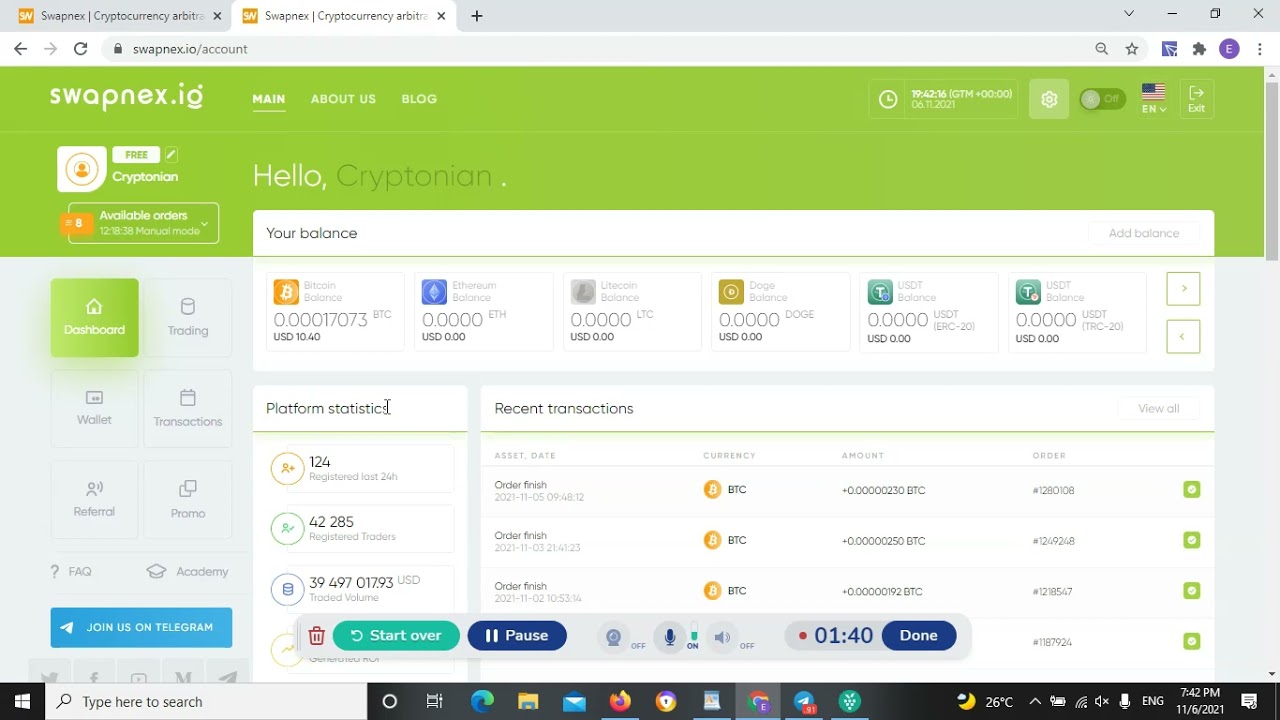The width and height of the screenshot is (1280, 720).
Task: Open the Referral section
Action: click(x=95, y=499)
